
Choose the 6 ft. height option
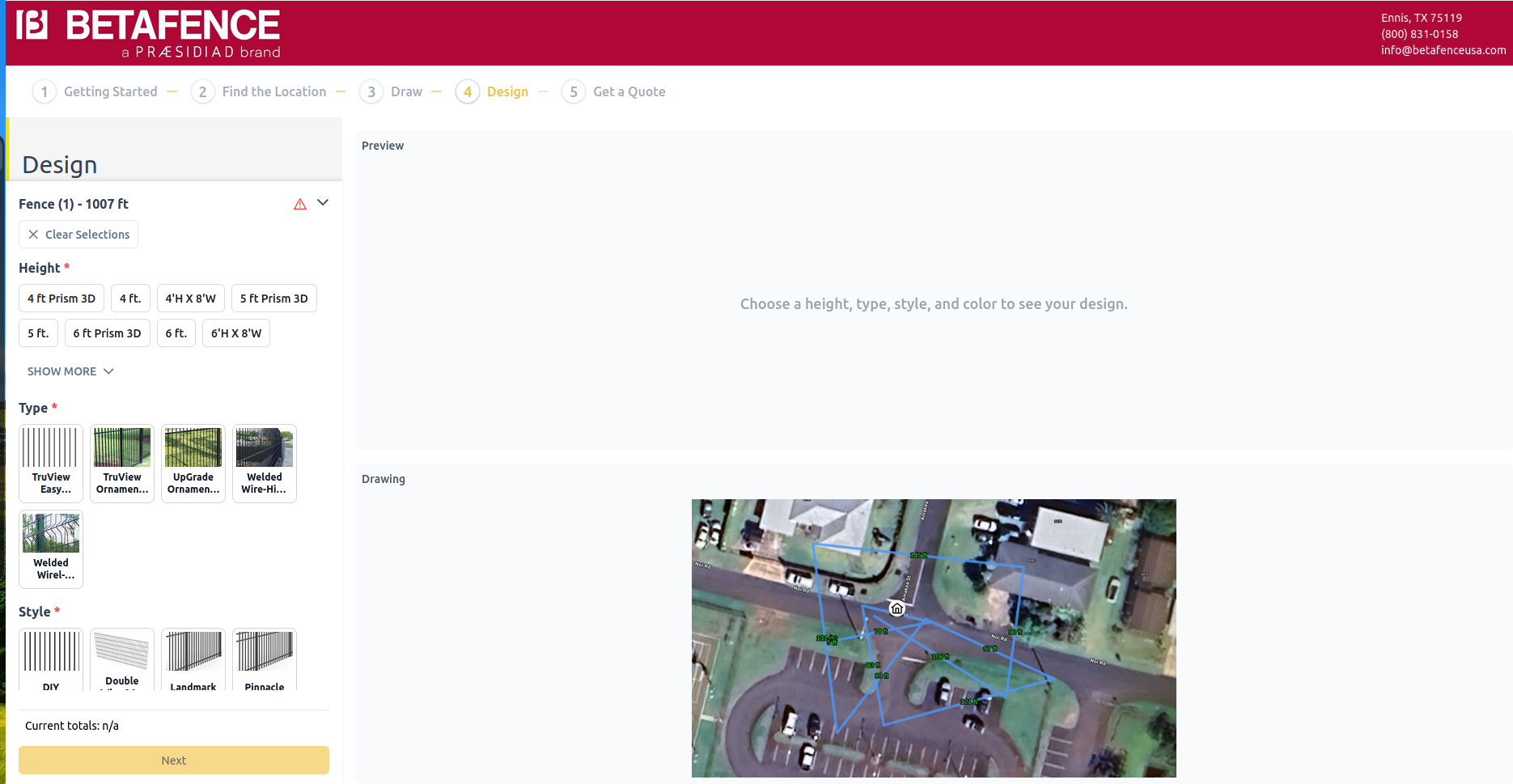[176, 333]
